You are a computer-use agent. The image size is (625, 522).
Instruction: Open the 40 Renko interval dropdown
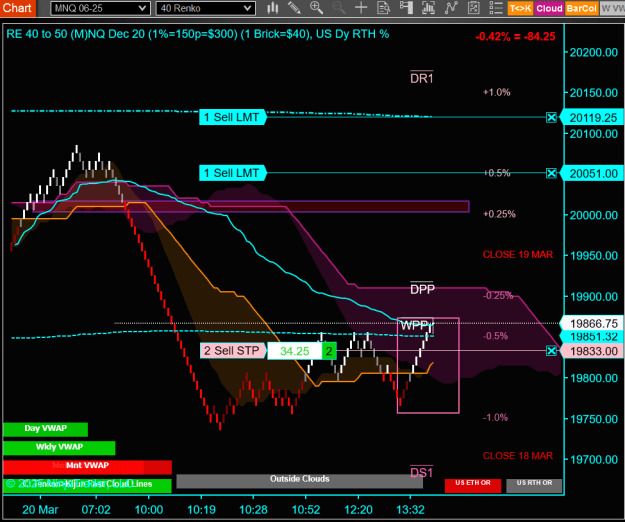coord(206,8)
